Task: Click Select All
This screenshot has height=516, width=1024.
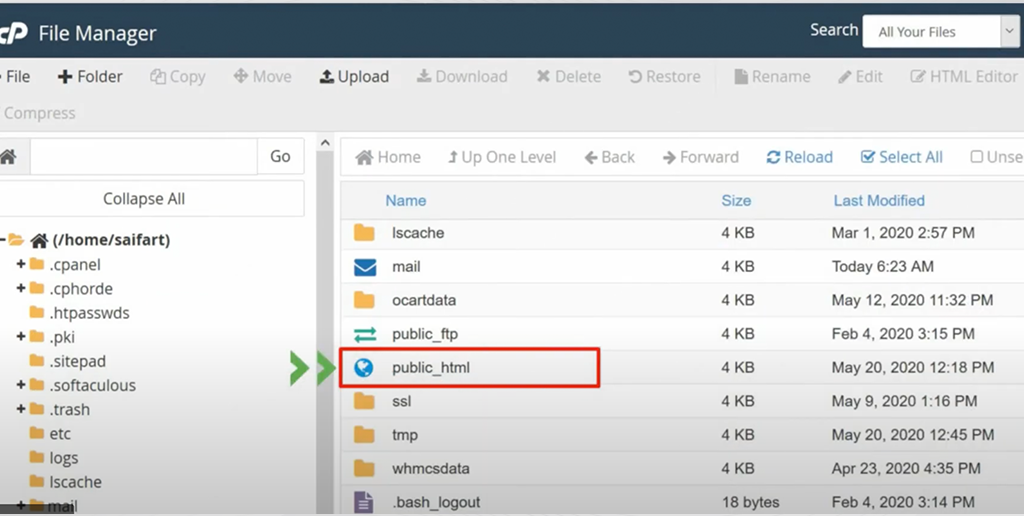Action: pyautogui.click(x=902, y=157)
